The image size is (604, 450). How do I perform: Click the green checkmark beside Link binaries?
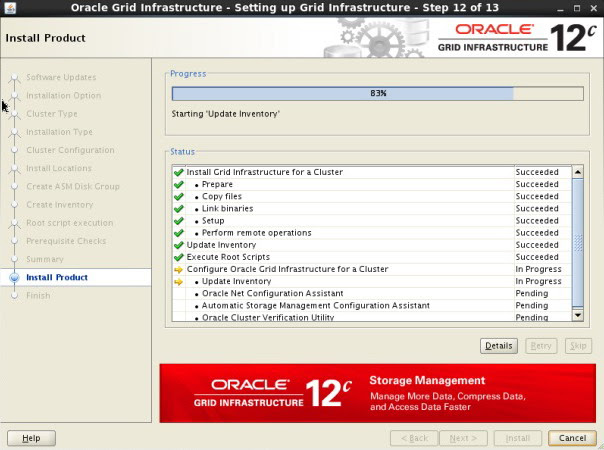178,209
